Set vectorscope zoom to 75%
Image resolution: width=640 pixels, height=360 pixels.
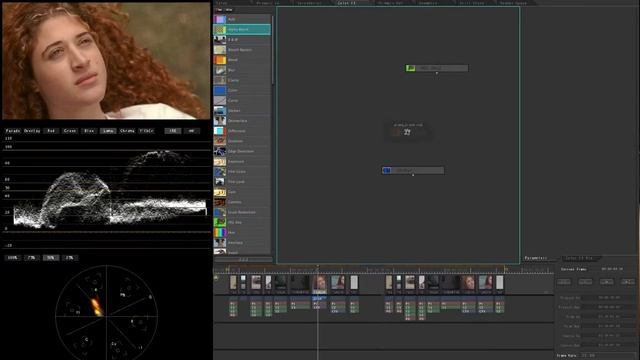[x=31, y=258]
